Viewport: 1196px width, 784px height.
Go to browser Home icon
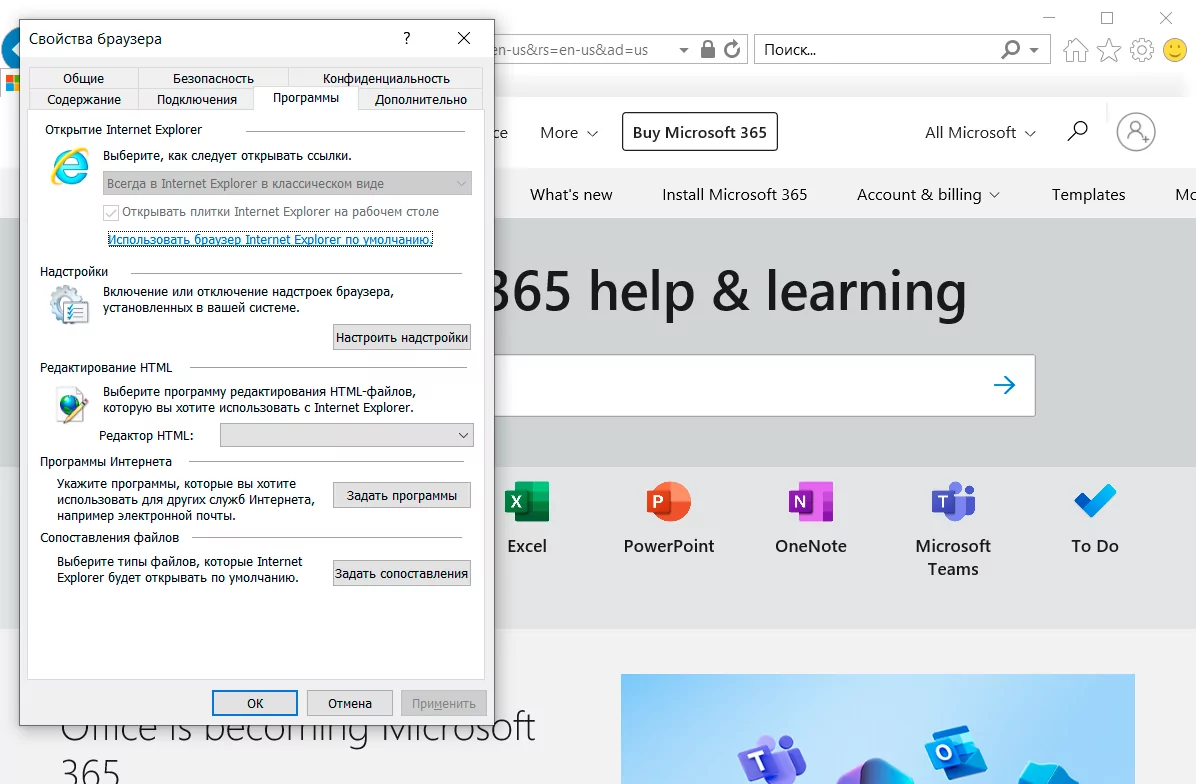[1075, 50]
